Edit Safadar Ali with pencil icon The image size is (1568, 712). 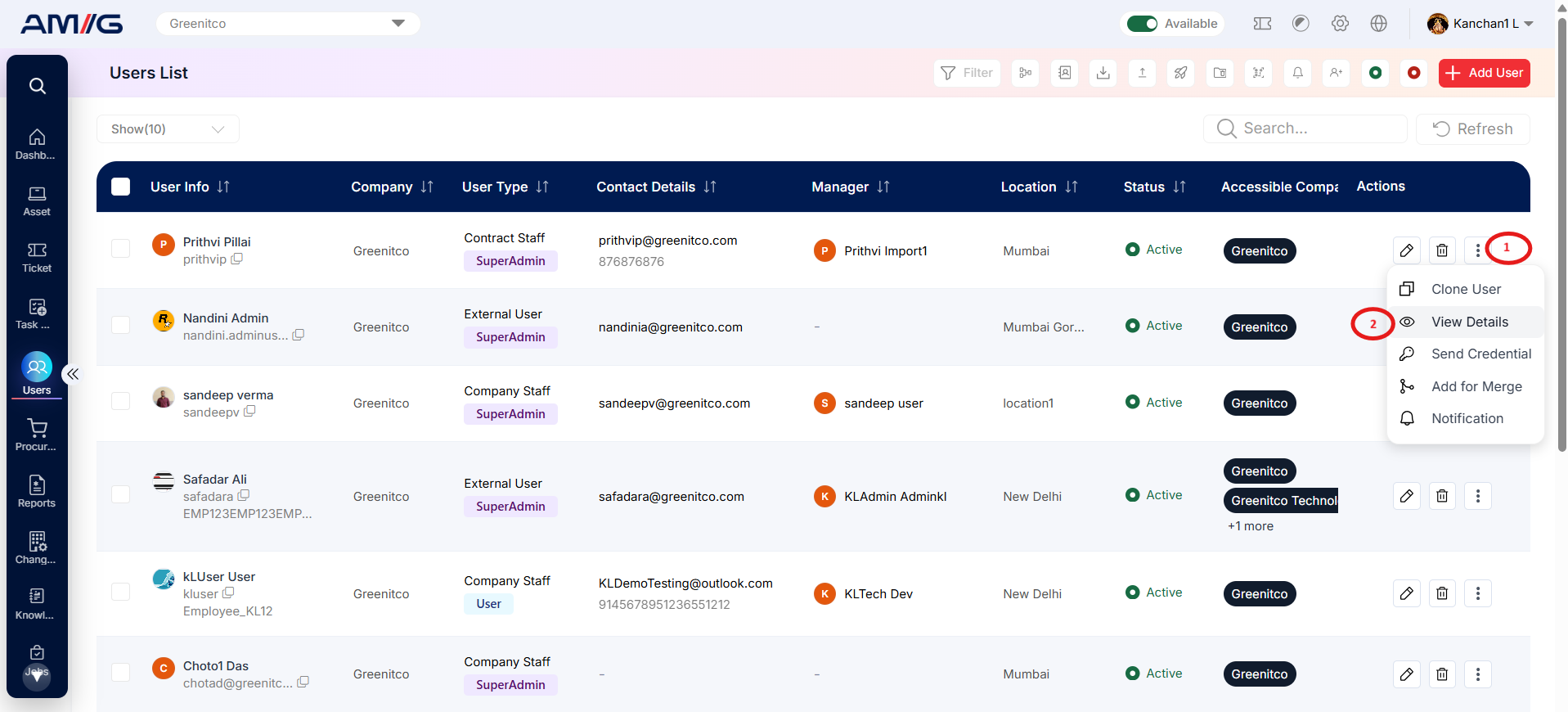pos(1407,496)
